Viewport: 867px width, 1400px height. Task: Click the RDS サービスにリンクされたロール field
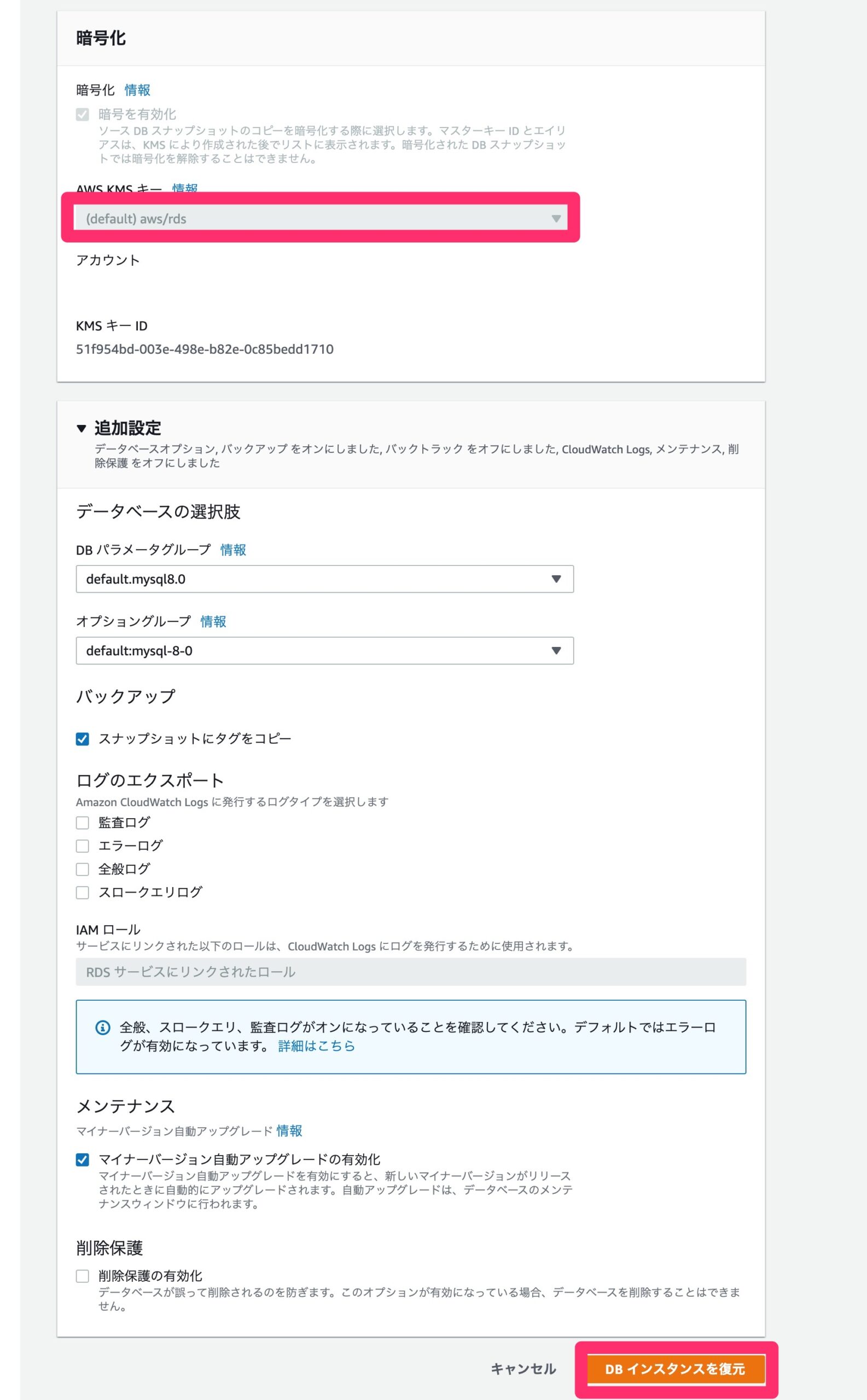click(411, 972)
